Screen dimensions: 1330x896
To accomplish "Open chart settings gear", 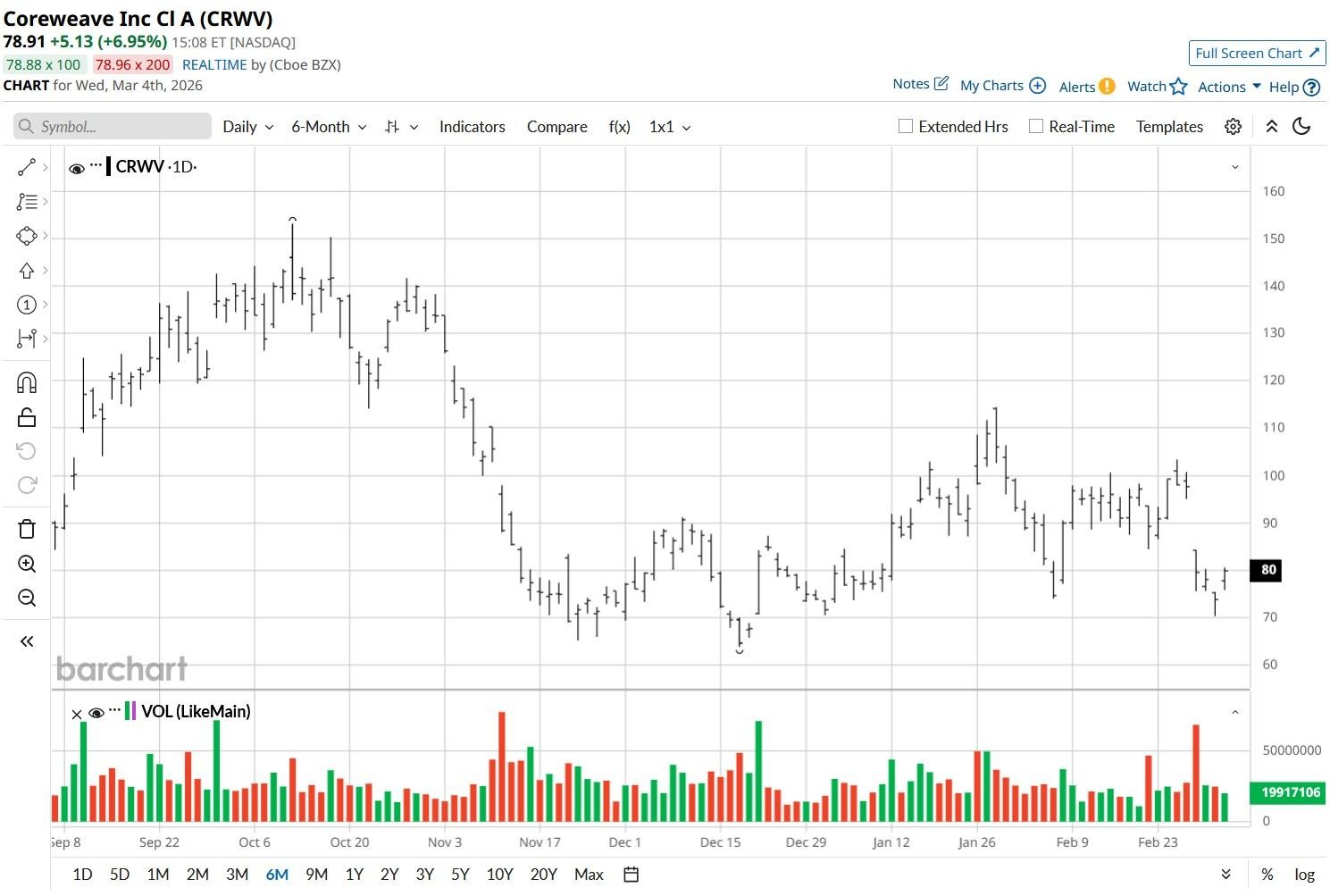I will coord(1233,127).
